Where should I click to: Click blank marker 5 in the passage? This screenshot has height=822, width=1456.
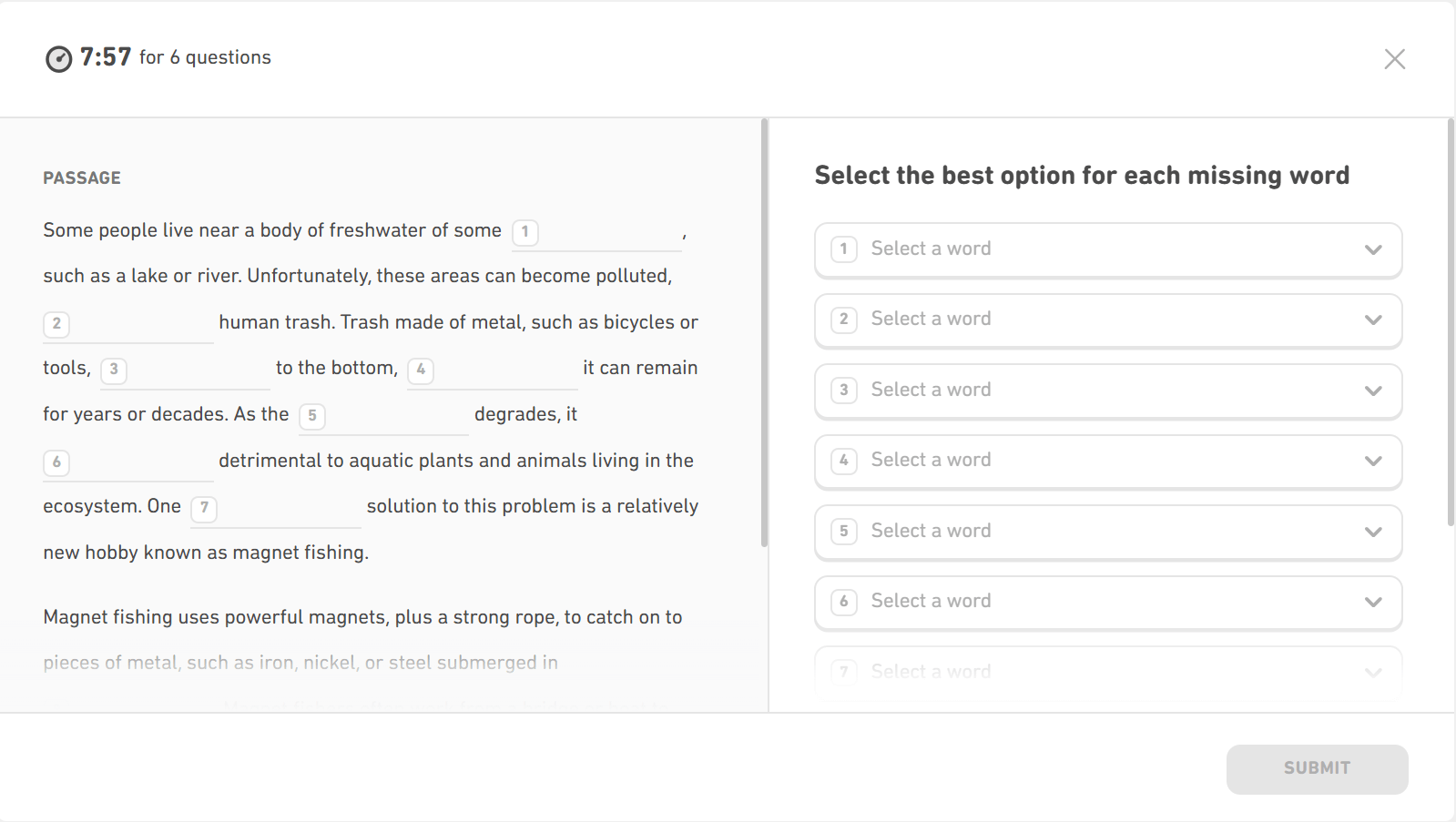(x=311, y=416)
